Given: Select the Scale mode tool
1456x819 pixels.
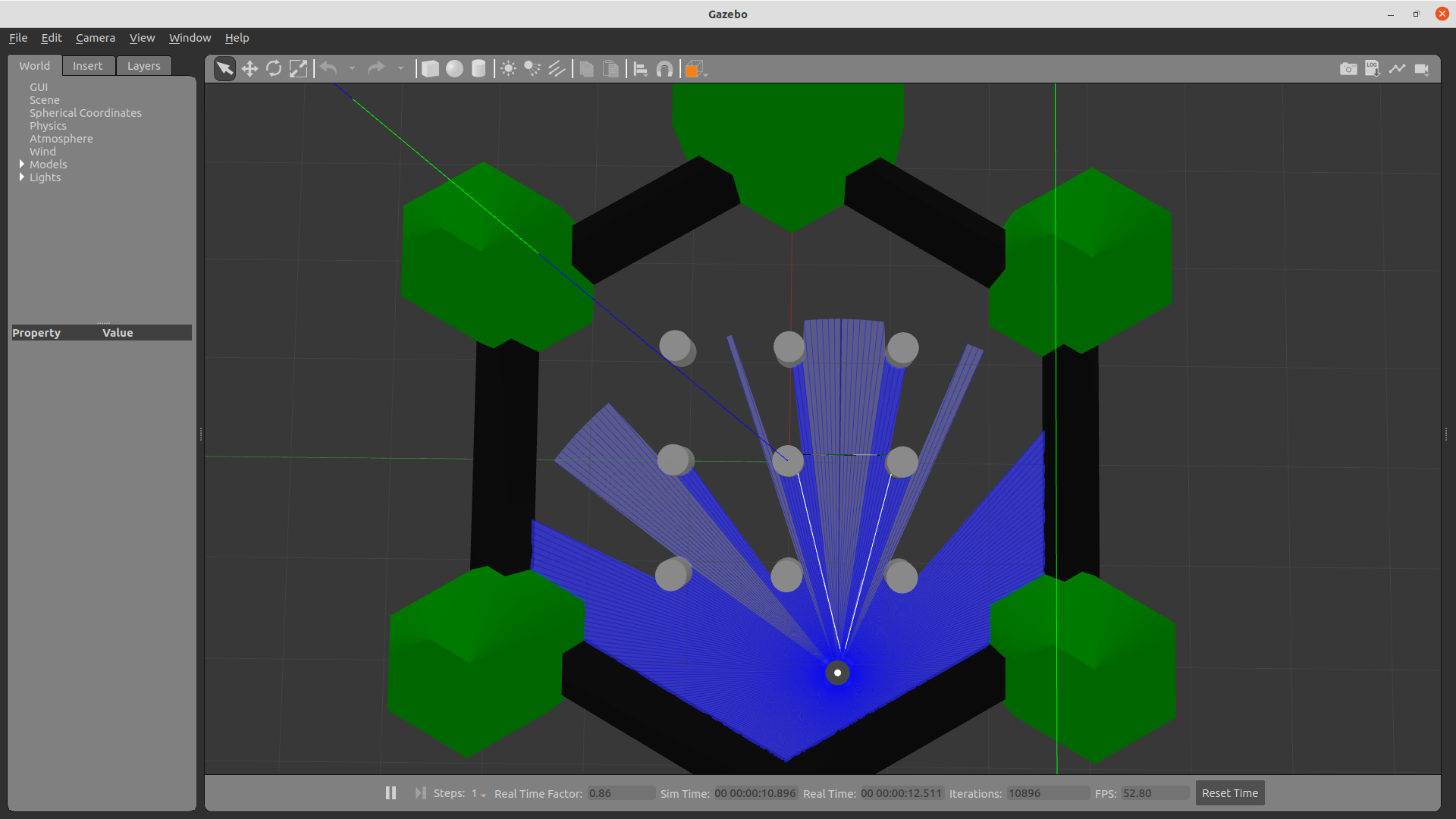Looking at the screenshot, I should [298, 68].
